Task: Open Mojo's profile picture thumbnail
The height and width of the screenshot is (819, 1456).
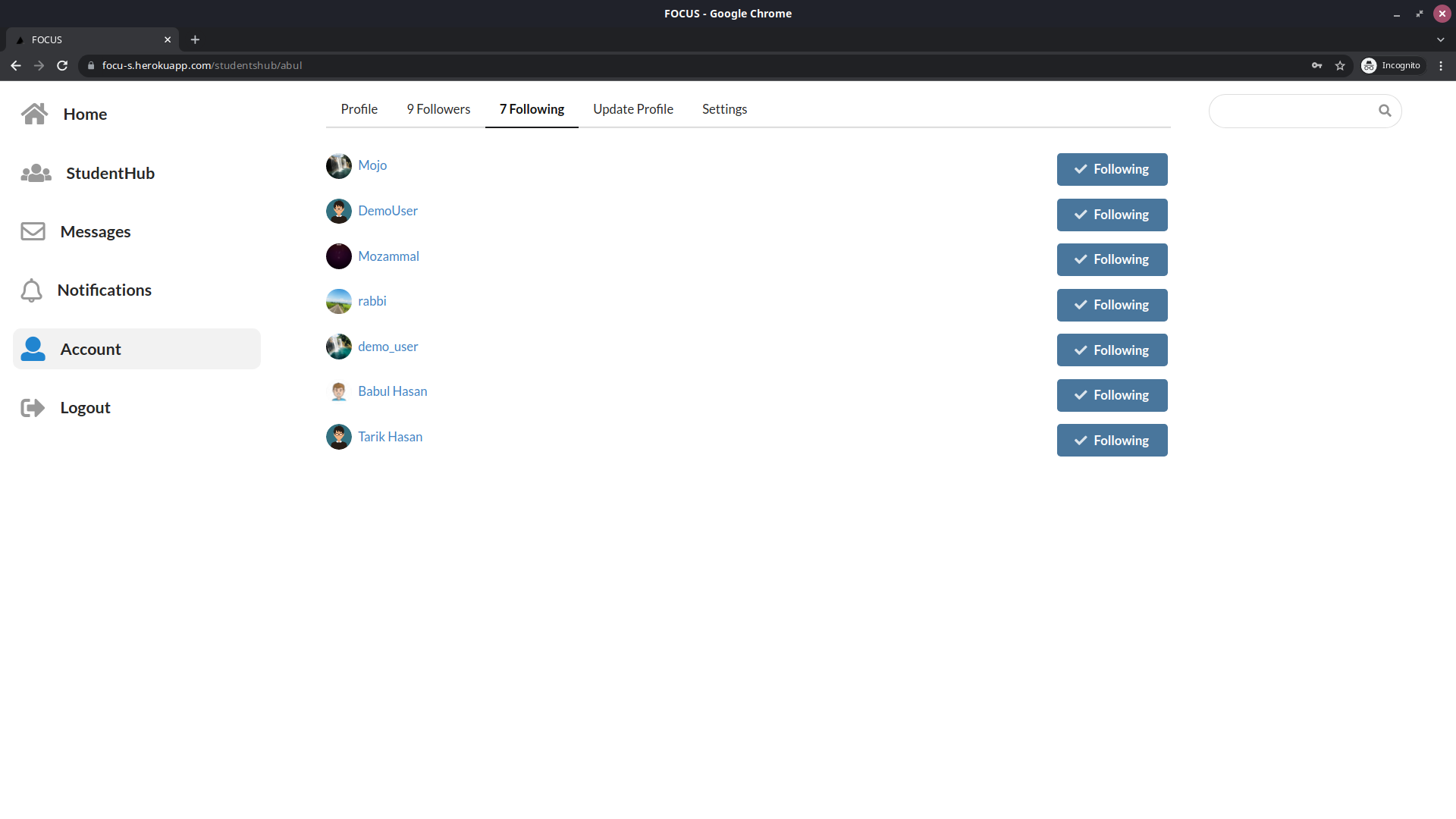Action: (x=338, y=165)
